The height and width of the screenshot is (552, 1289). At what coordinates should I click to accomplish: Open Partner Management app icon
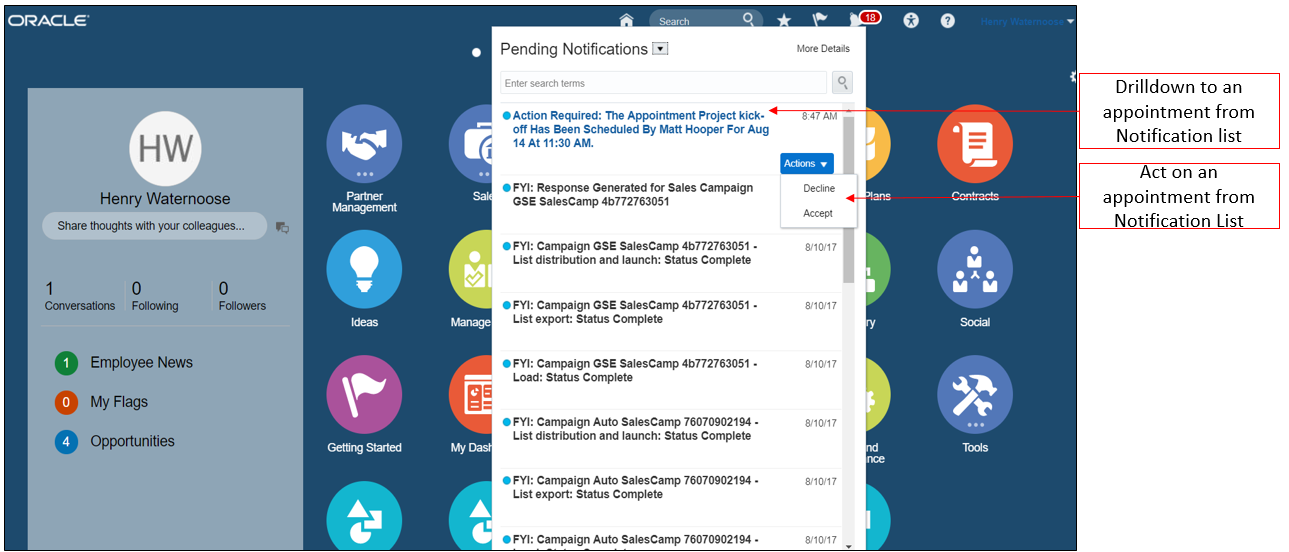364,143
